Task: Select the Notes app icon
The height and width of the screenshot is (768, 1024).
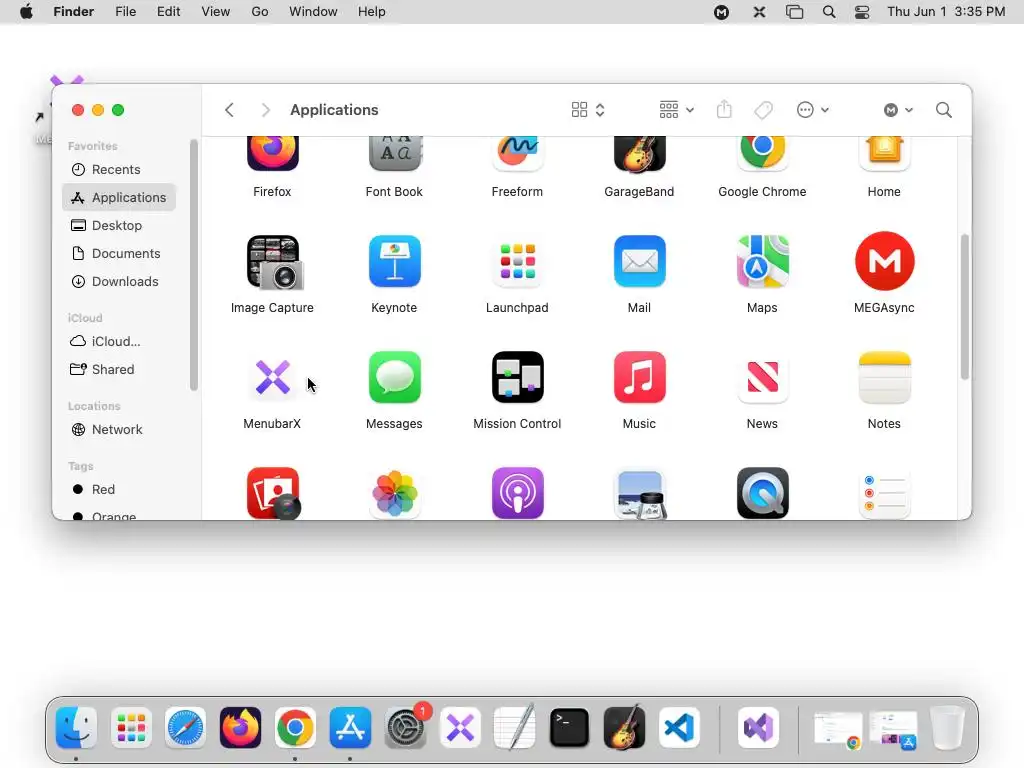Action: 884,377
